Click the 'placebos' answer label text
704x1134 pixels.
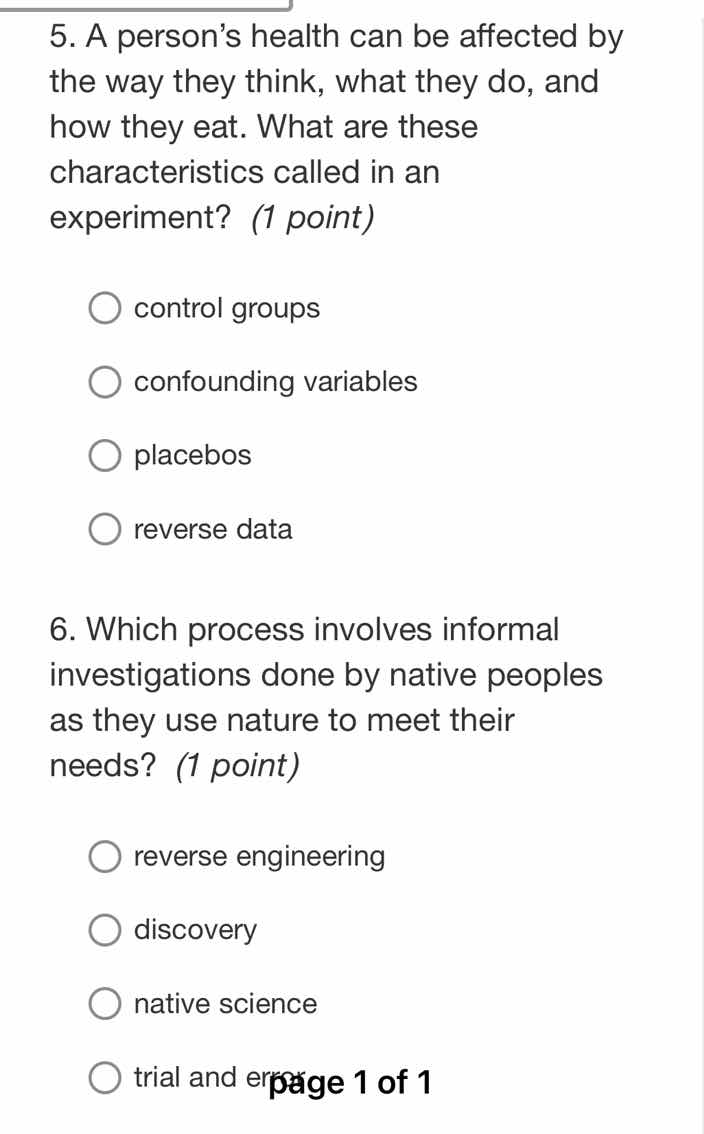(x=193, y=456)
